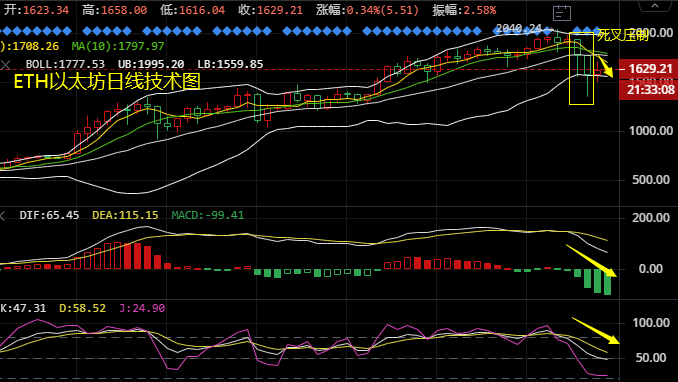The height and width of the screenshot is (382, 678).
Task: Click the 2040.24 high price marker
Action: (x=518, y=29)
